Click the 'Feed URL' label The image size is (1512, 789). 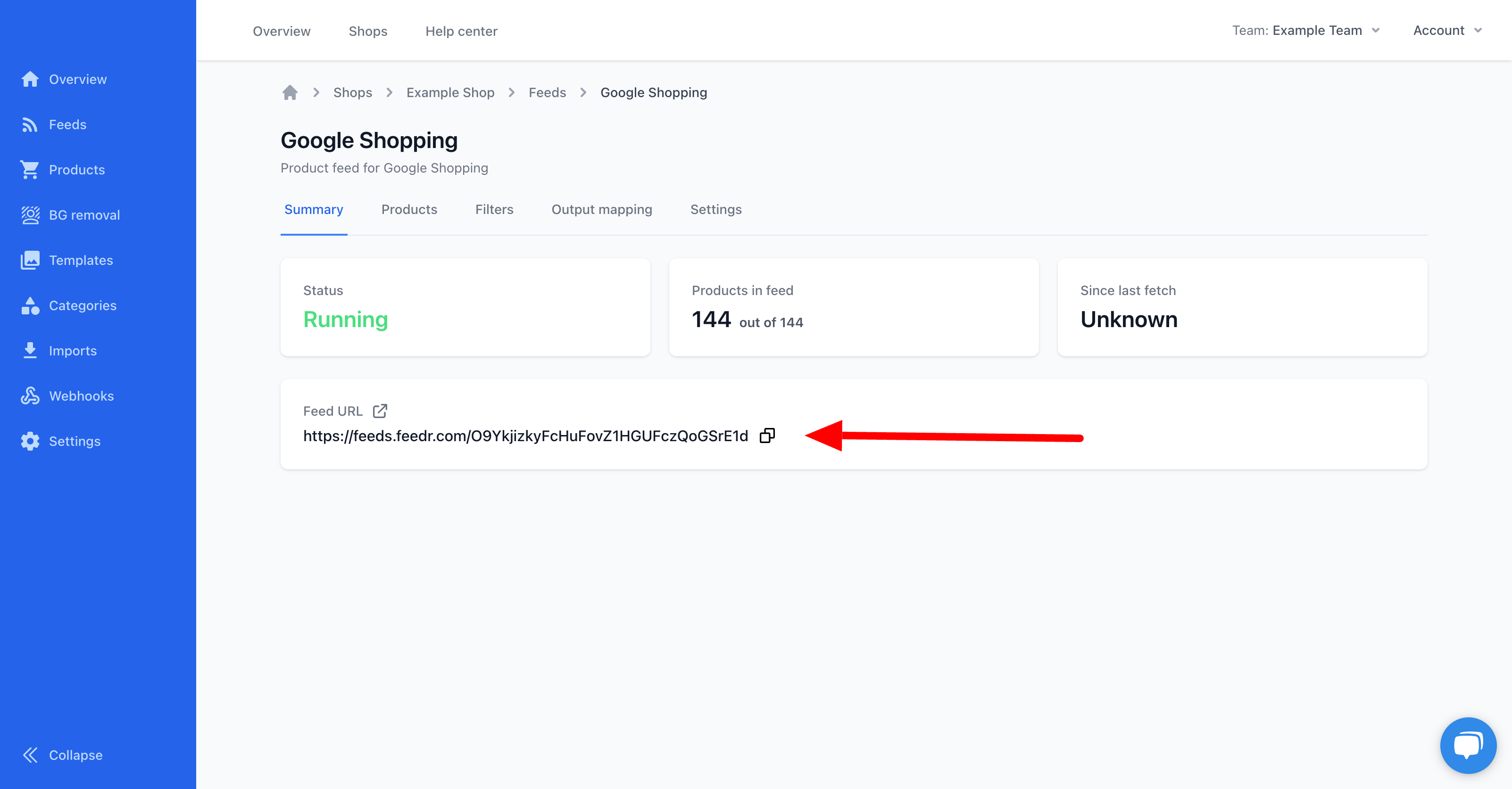333,411
